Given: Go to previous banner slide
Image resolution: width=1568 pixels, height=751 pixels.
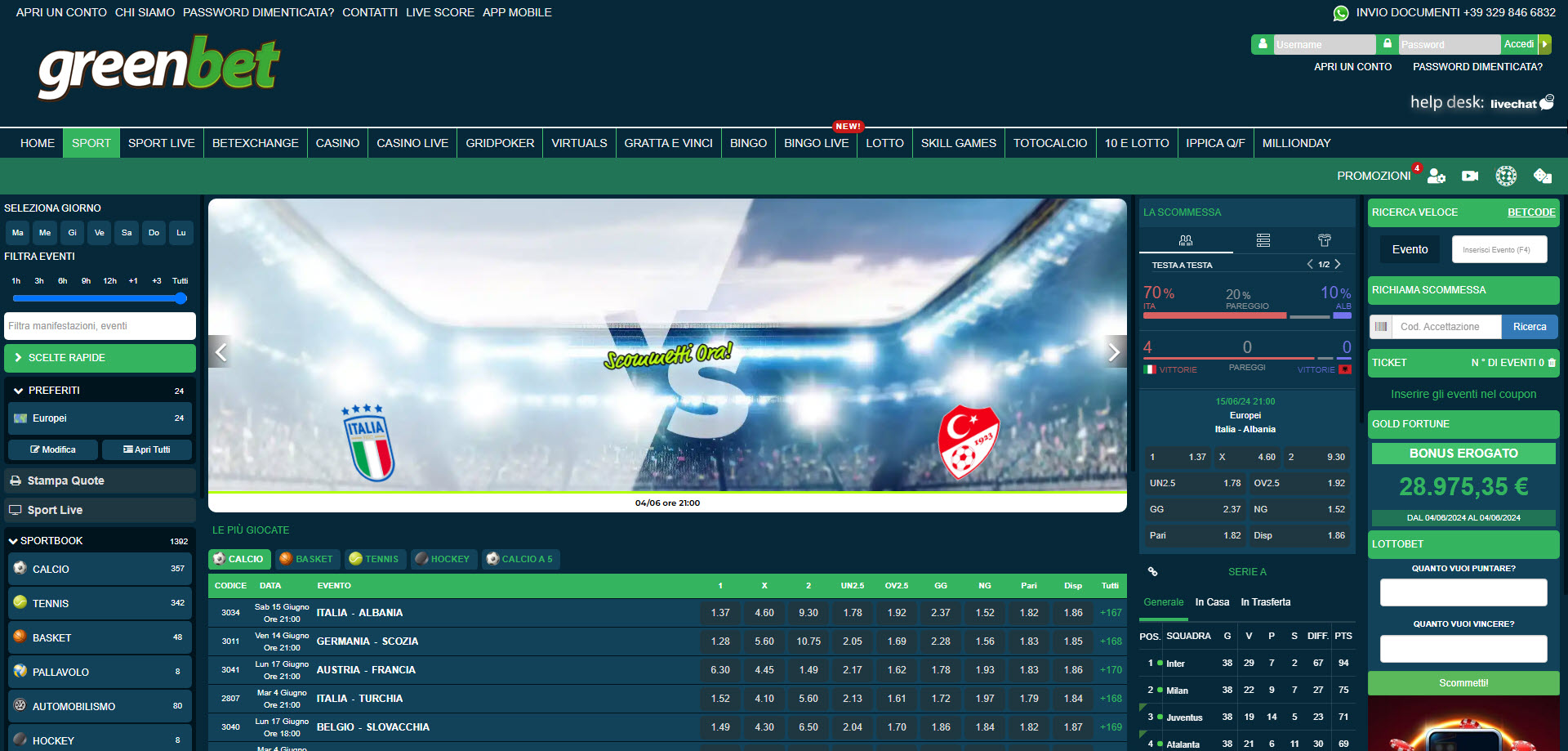Looking at the screenshot, I should (220, 351).
